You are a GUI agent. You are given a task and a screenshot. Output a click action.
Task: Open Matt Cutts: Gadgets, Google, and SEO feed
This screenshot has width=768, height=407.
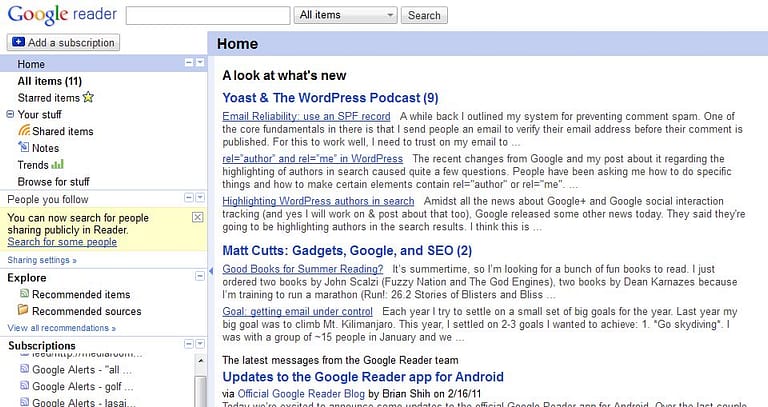tap(347, 250)
